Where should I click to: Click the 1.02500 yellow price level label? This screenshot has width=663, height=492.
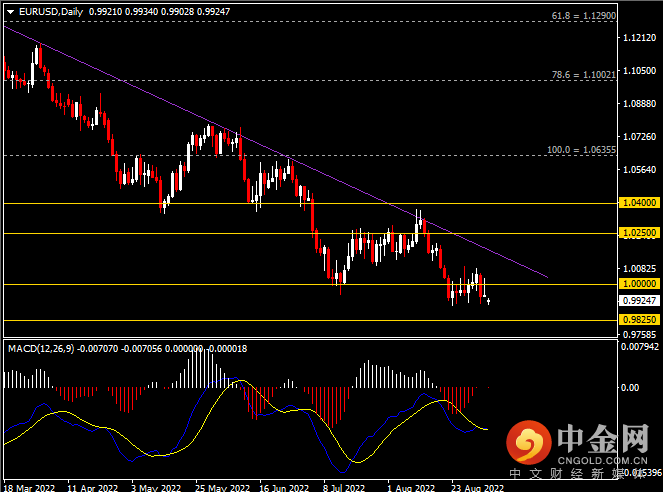pyautogui.click(x=639, y=233)
